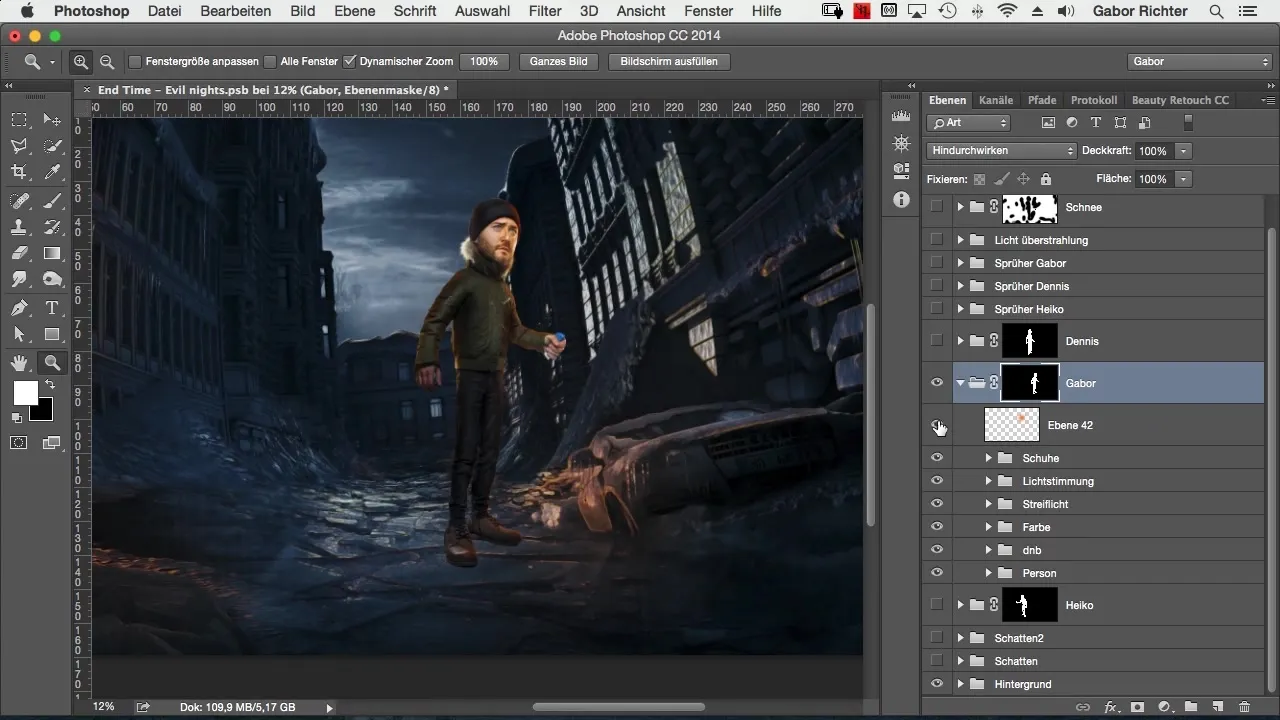Collapse the Gabor layer group
The image size is (1280, 720).
point(960,383)
